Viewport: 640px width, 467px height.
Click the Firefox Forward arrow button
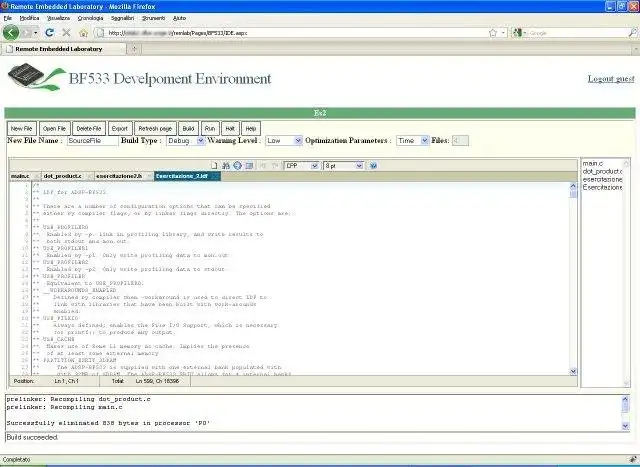point(27,33)
